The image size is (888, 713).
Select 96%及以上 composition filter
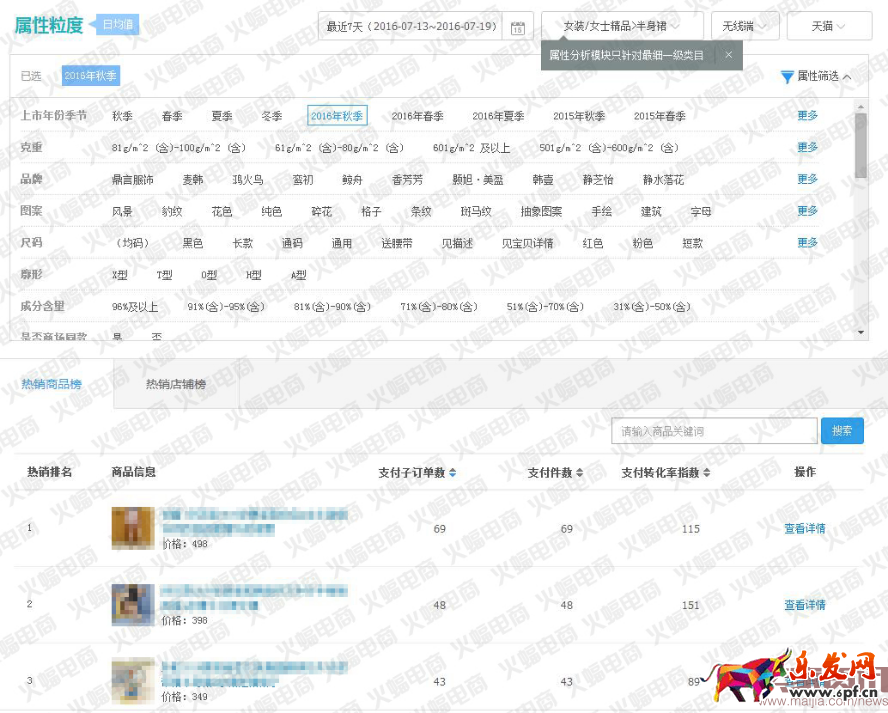135,307
